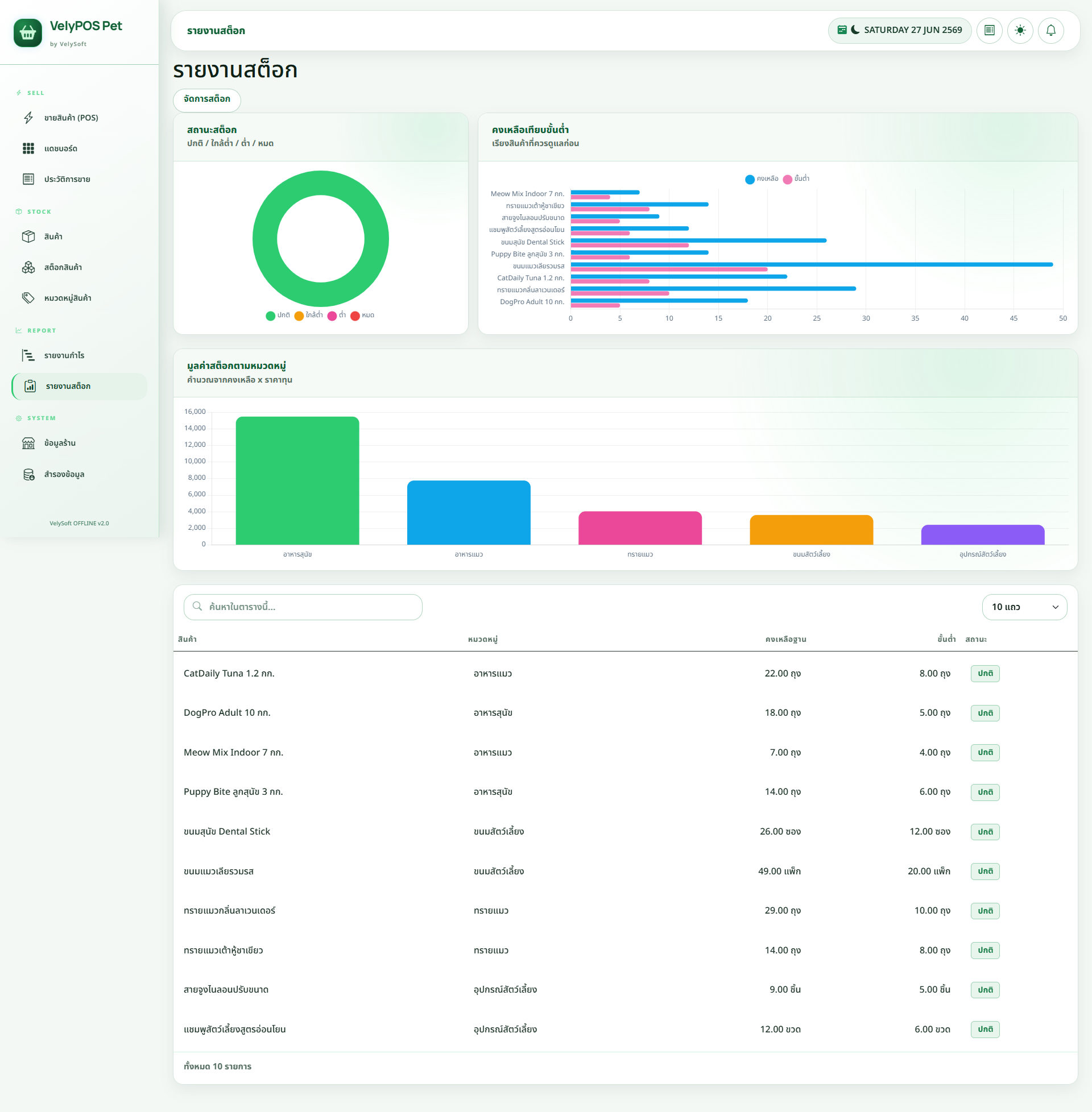Go to the Products box icon item
Viewport: 1092px width, 1112px height.
[79, 236]
